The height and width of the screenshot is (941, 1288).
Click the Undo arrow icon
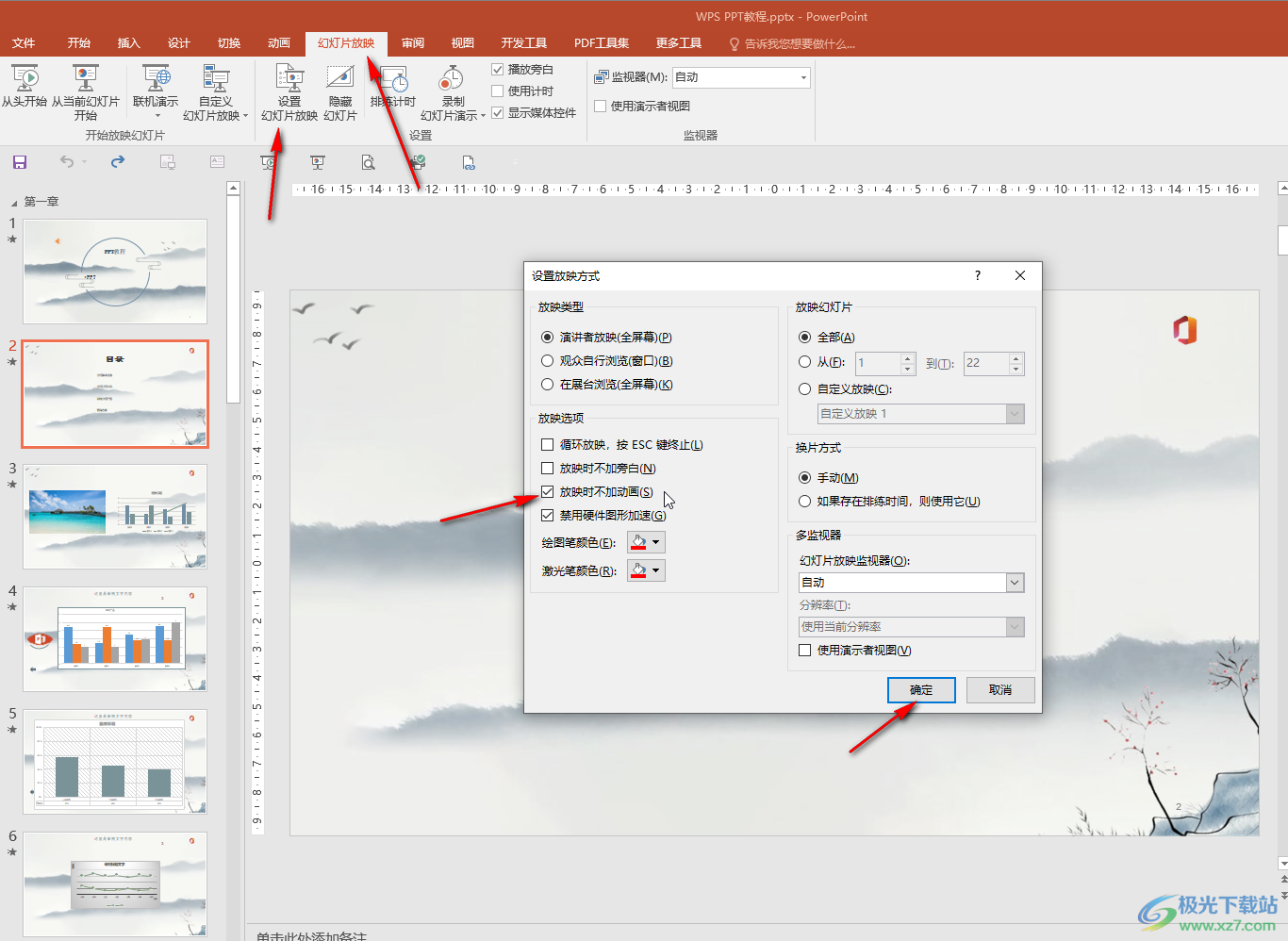pos(66,162)
